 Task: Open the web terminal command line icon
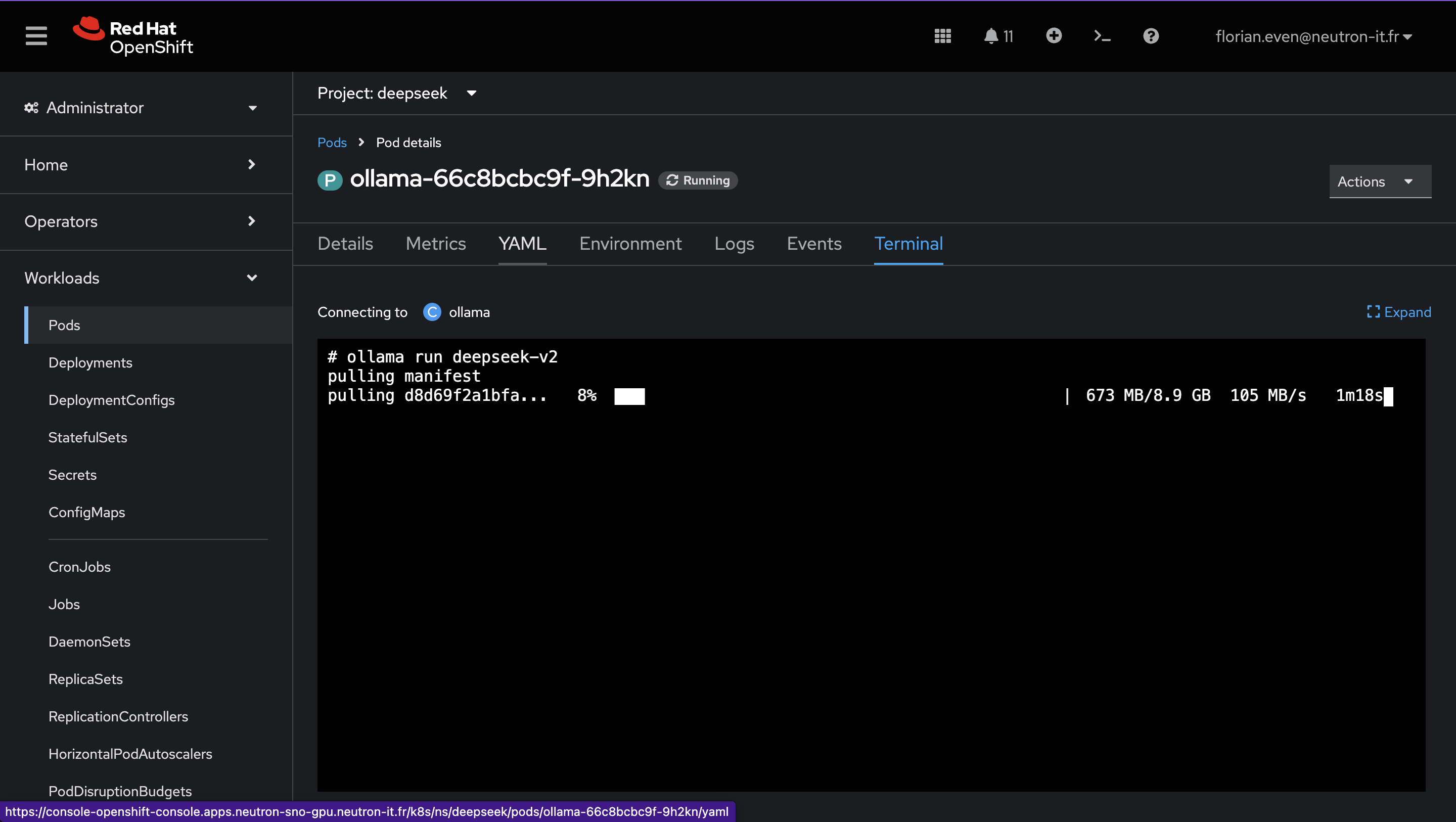pyautogui.click(x=1102, y=36)
